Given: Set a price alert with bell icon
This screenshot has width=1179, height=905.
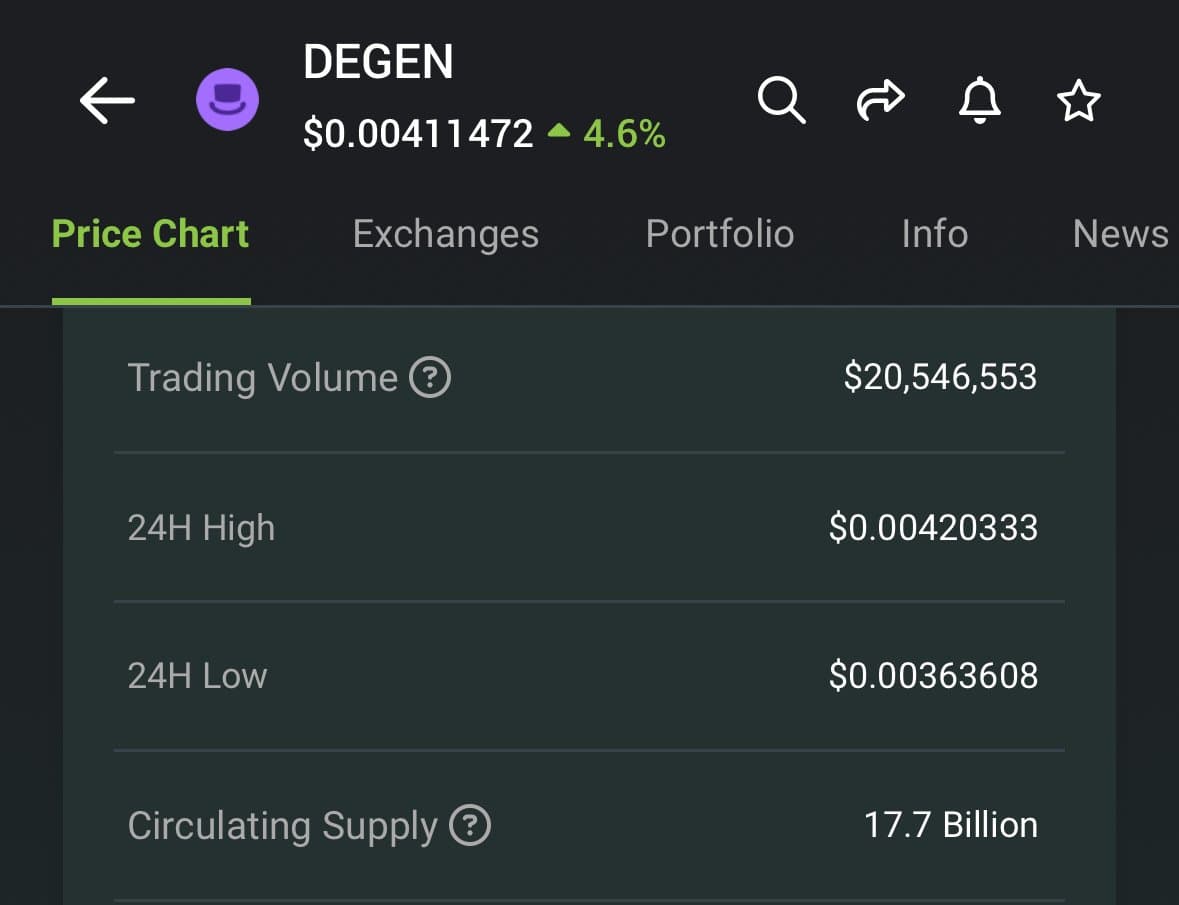Looking at the screenshot, I should click(x=979, y=101).
